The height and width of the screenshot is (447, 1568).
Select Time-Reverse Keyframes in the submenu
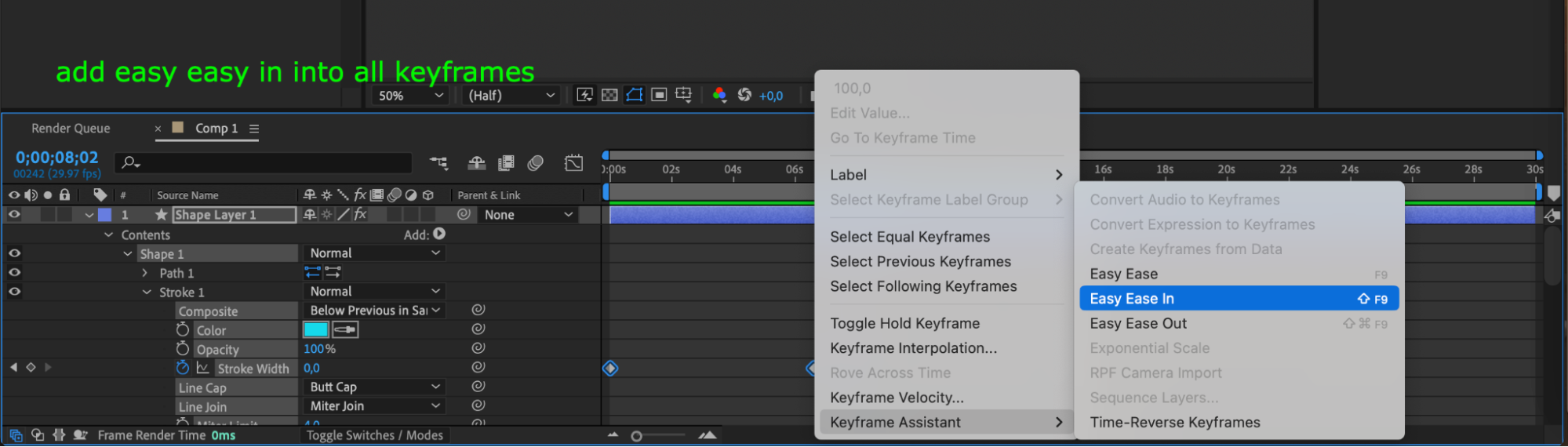(1174, 423)
